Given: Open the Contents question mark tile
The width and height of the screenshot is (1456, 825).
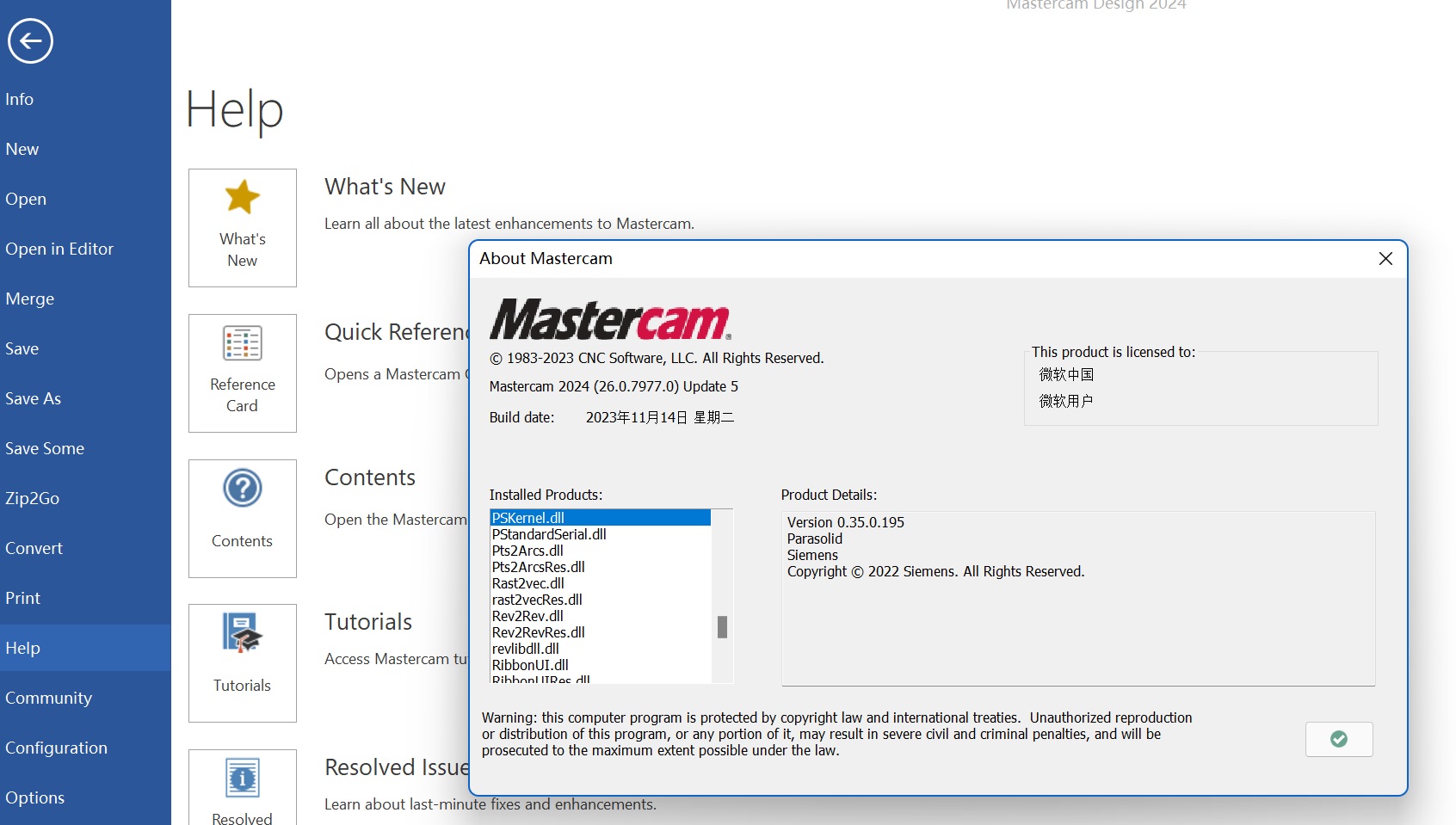Looking at the screenshot, I should pos(243,519).
